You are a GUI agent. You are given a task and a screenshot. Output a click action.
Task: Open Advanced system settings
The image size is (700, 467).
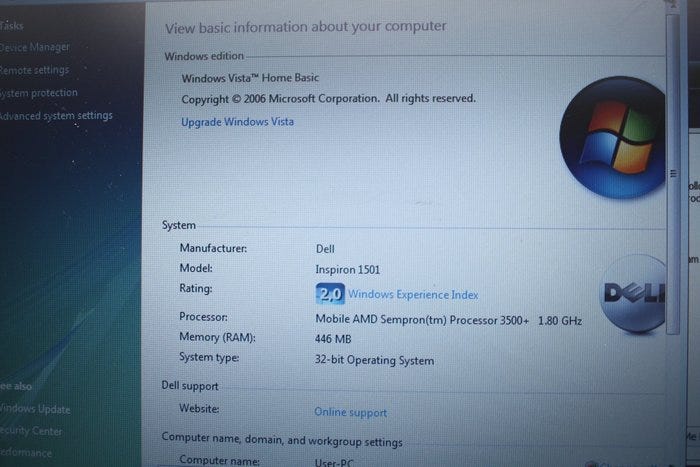click(56, 116)
